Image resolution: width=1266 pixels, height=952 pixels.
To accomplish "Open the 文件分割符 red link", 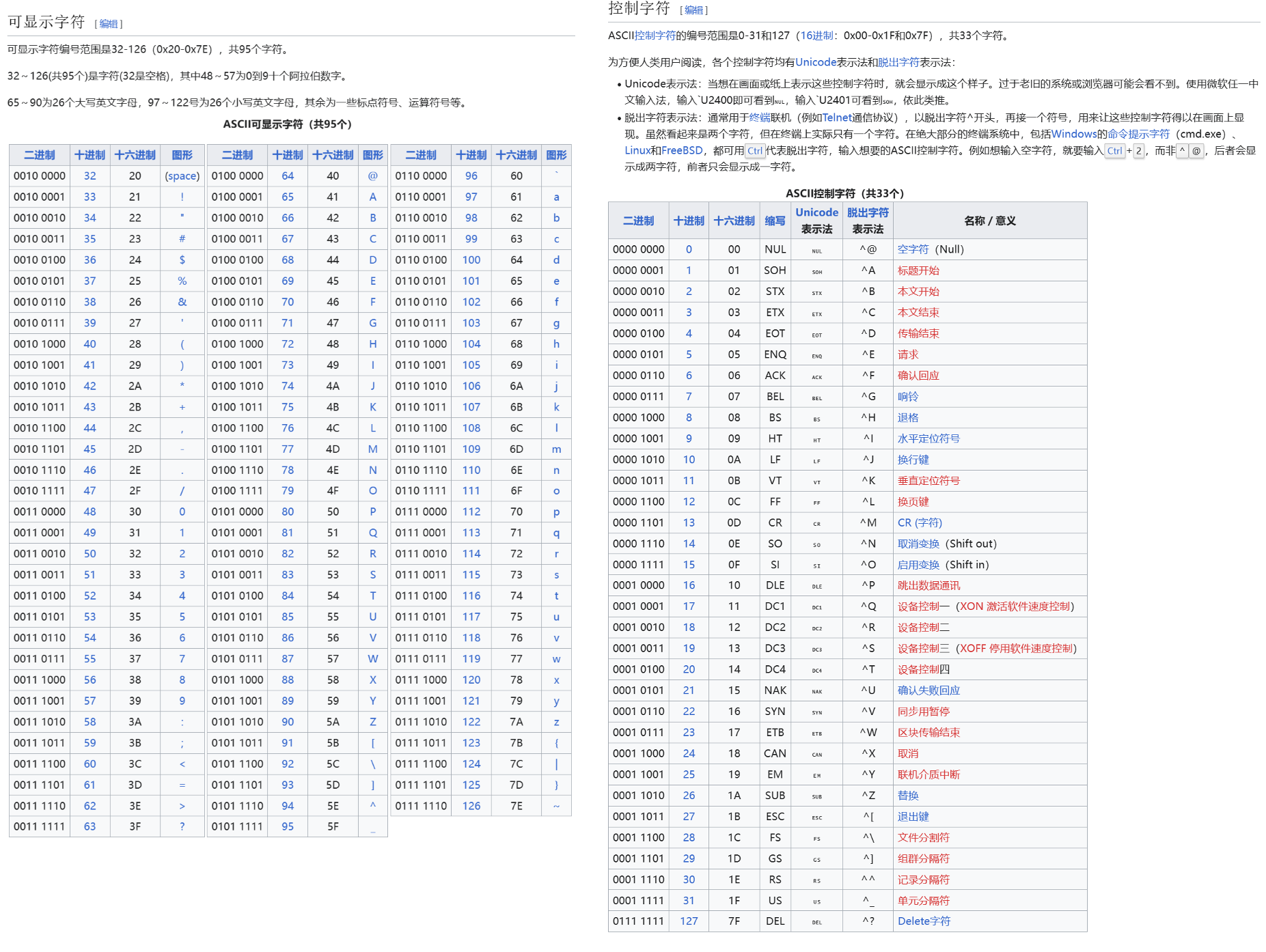I will (923, 837).
